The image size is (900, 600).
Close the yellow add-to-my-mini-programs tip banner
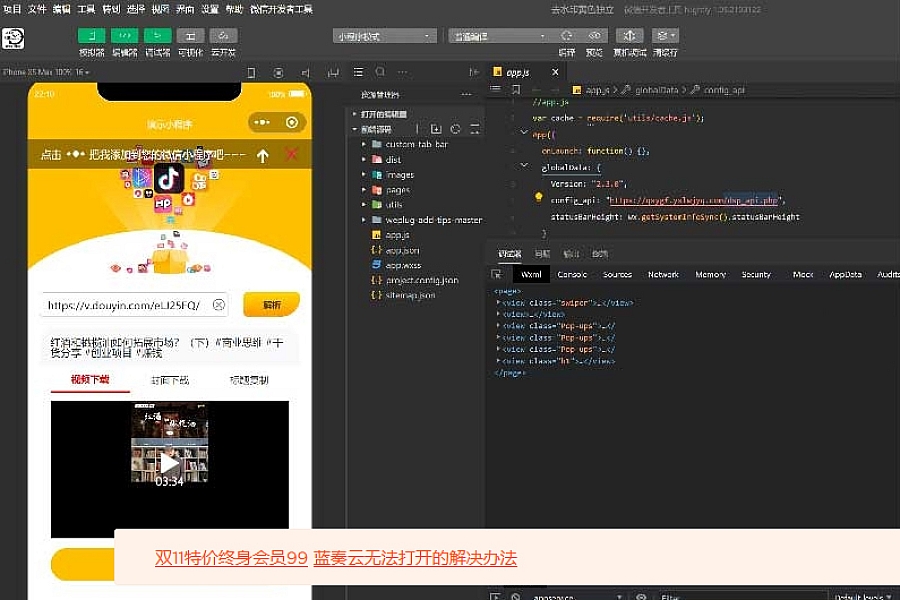coord(292,154)
